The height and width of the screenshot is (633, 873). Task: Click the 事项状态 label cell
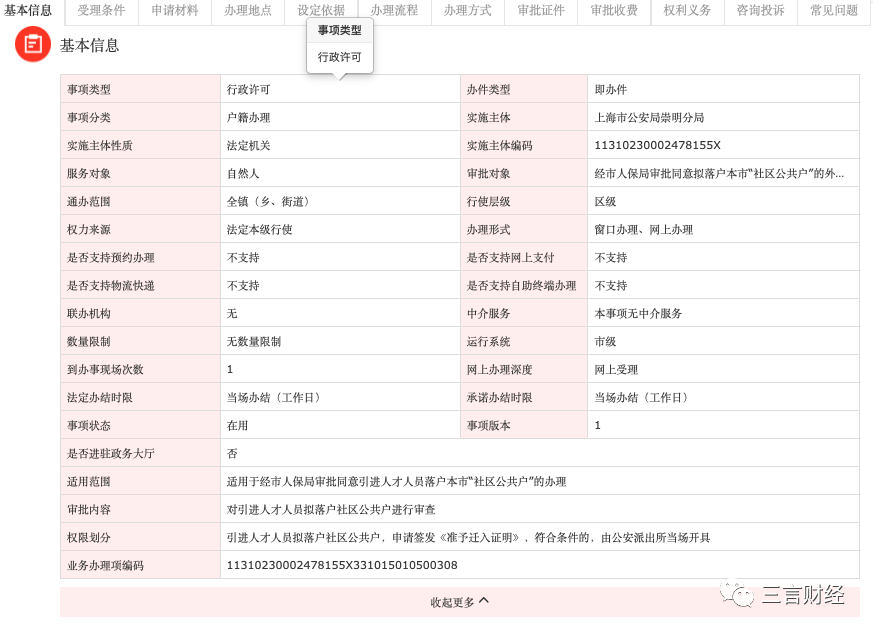140,425
